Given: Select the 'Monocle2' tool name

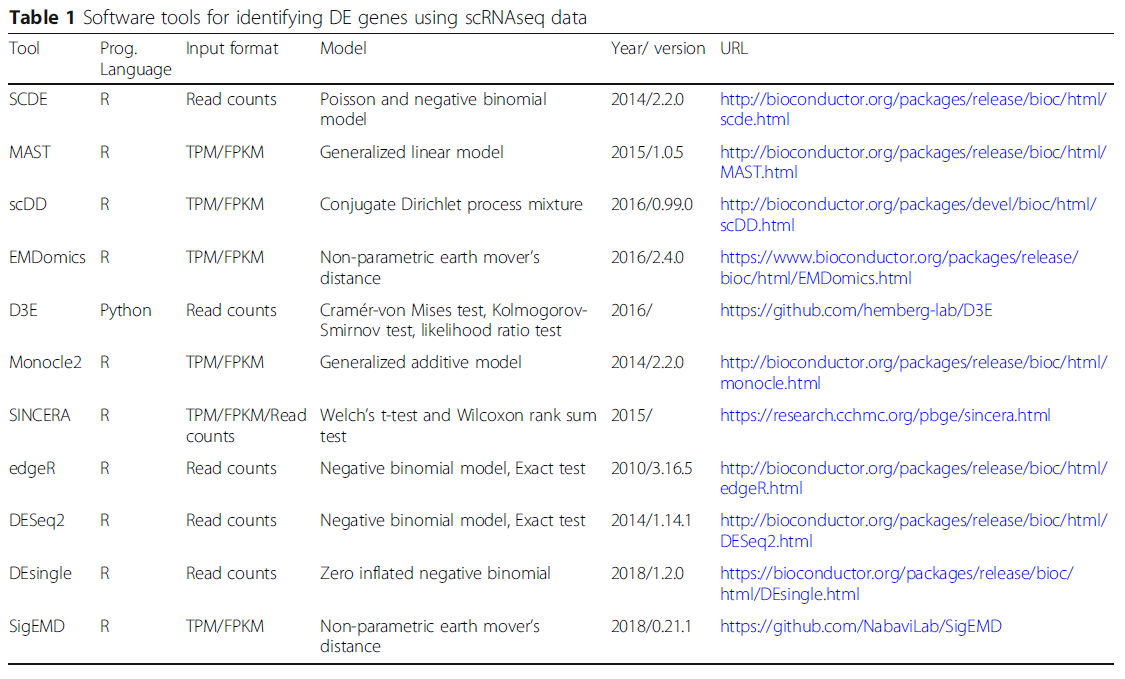Looking at the screenshot, I should [45, 362].
